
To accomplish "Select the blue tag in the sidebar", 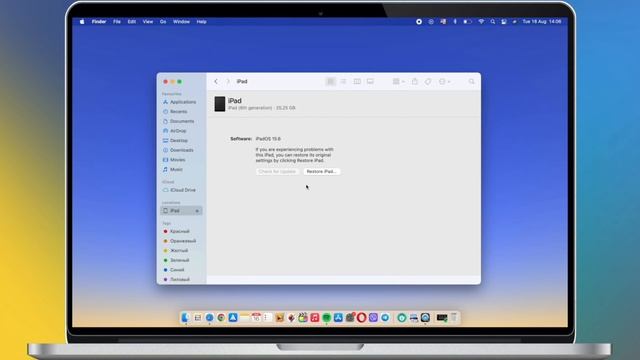I will coord(174,270).
